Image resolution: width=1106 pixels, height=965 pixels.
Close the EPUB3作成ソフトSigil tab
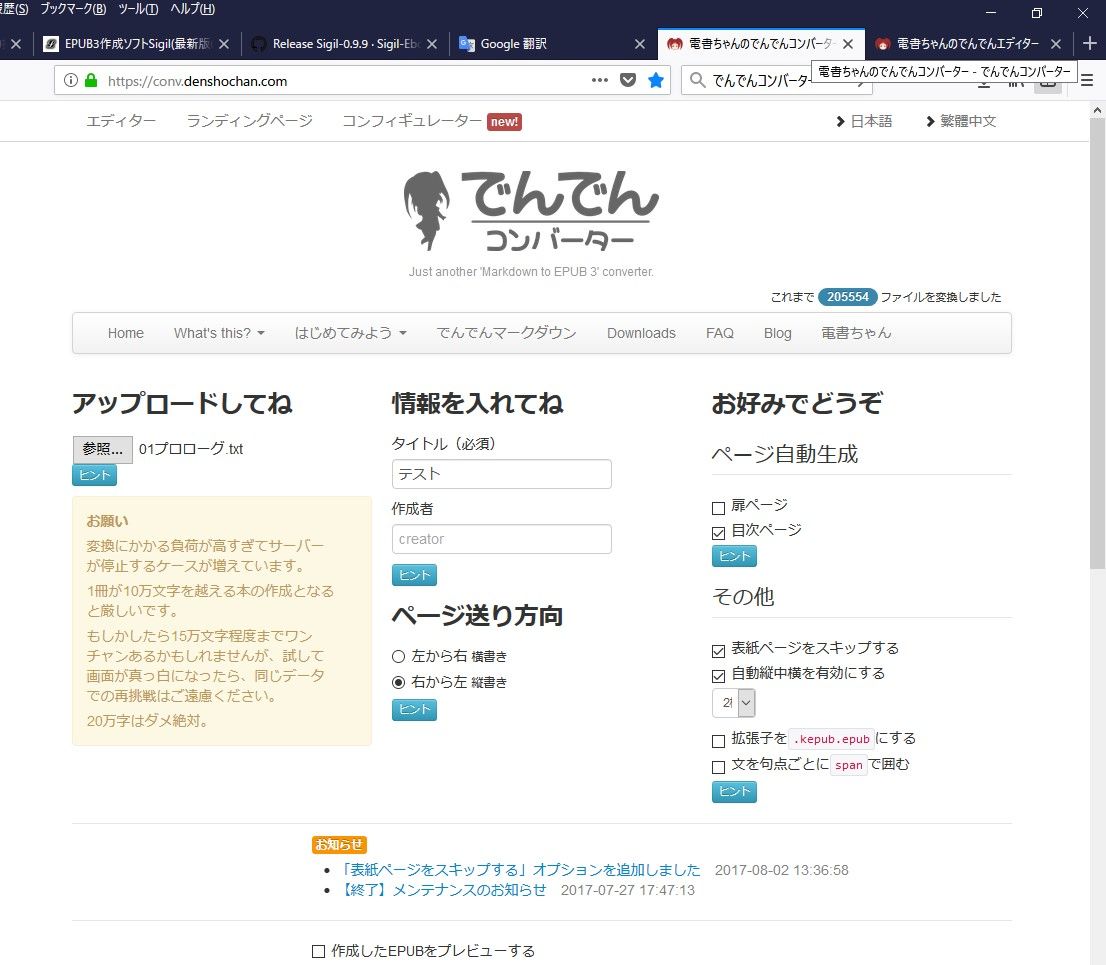point(224,44)
